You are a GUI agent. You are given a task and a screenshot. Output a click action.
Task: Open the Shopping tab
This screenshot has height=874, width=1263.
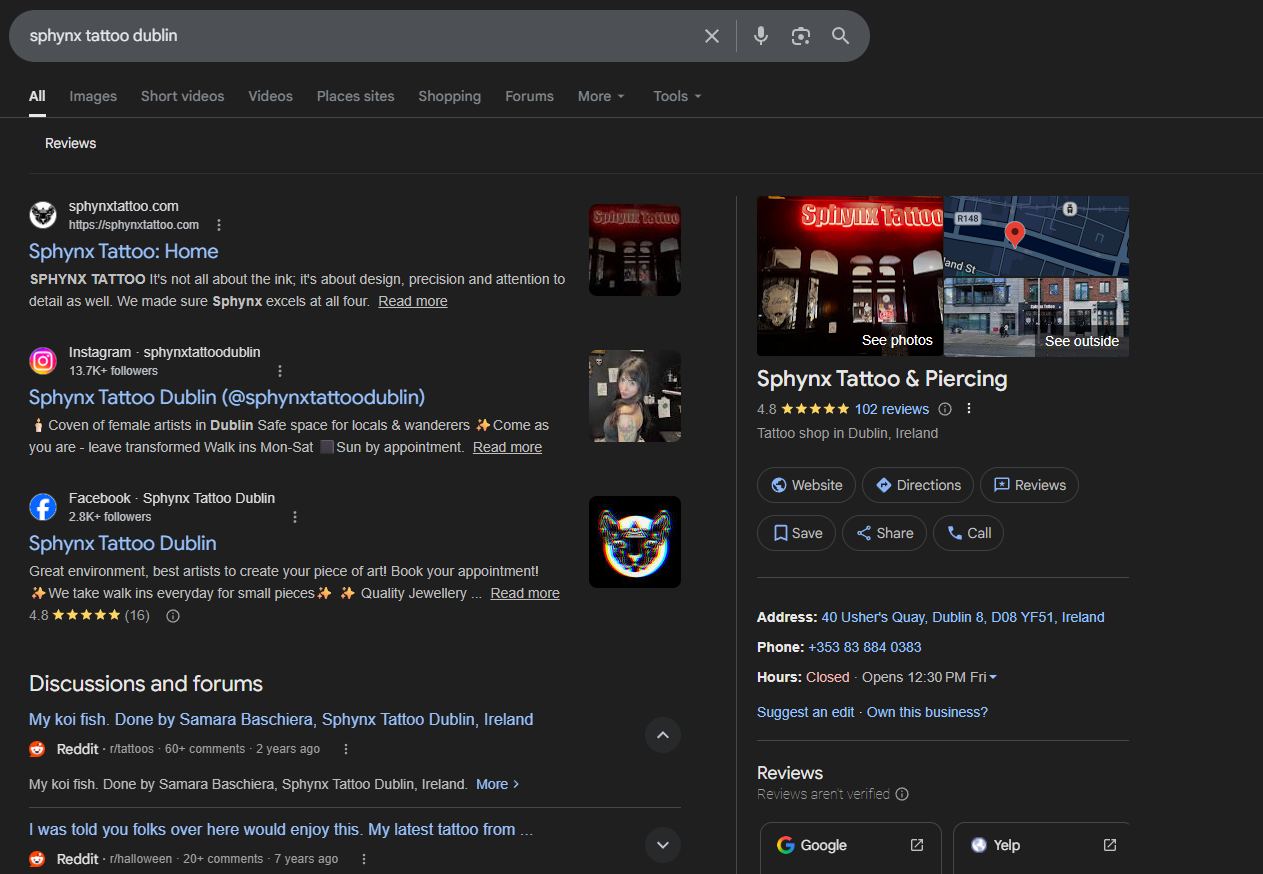pos(449,96)
